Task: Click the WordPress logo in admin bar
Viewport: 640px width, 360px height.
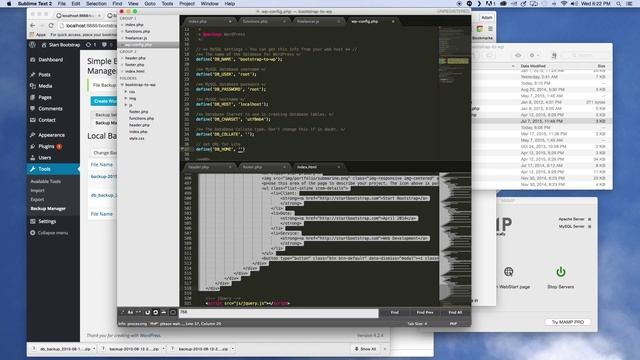Action: [x=33, y=44]
